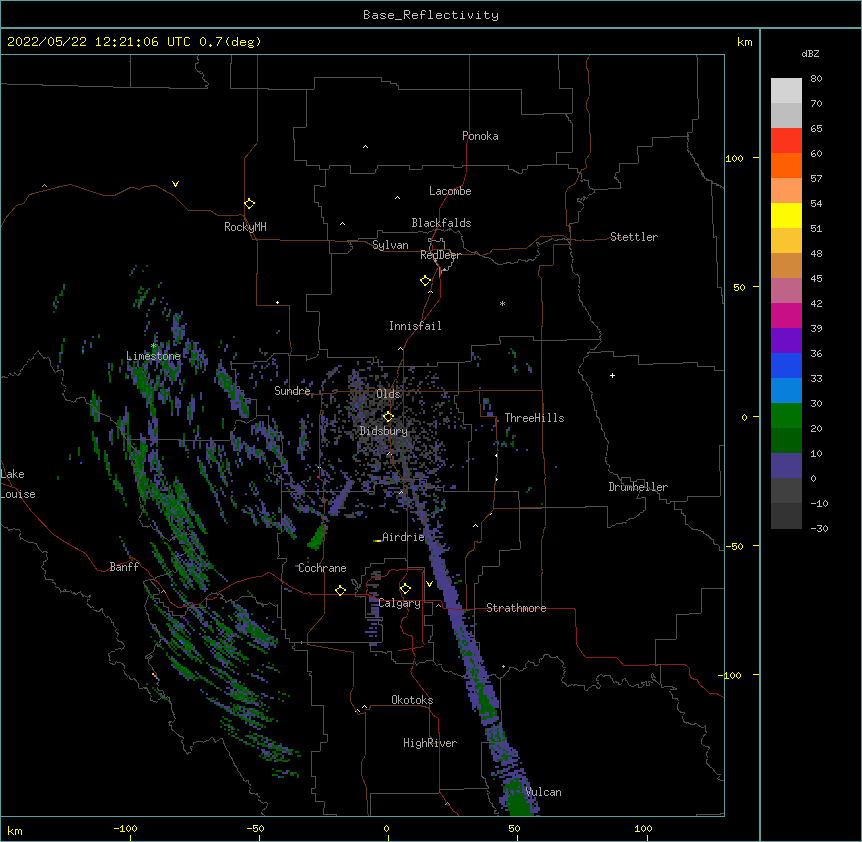Click the Sylvan label
Viewport: 862px width, 842px height.
390,245
